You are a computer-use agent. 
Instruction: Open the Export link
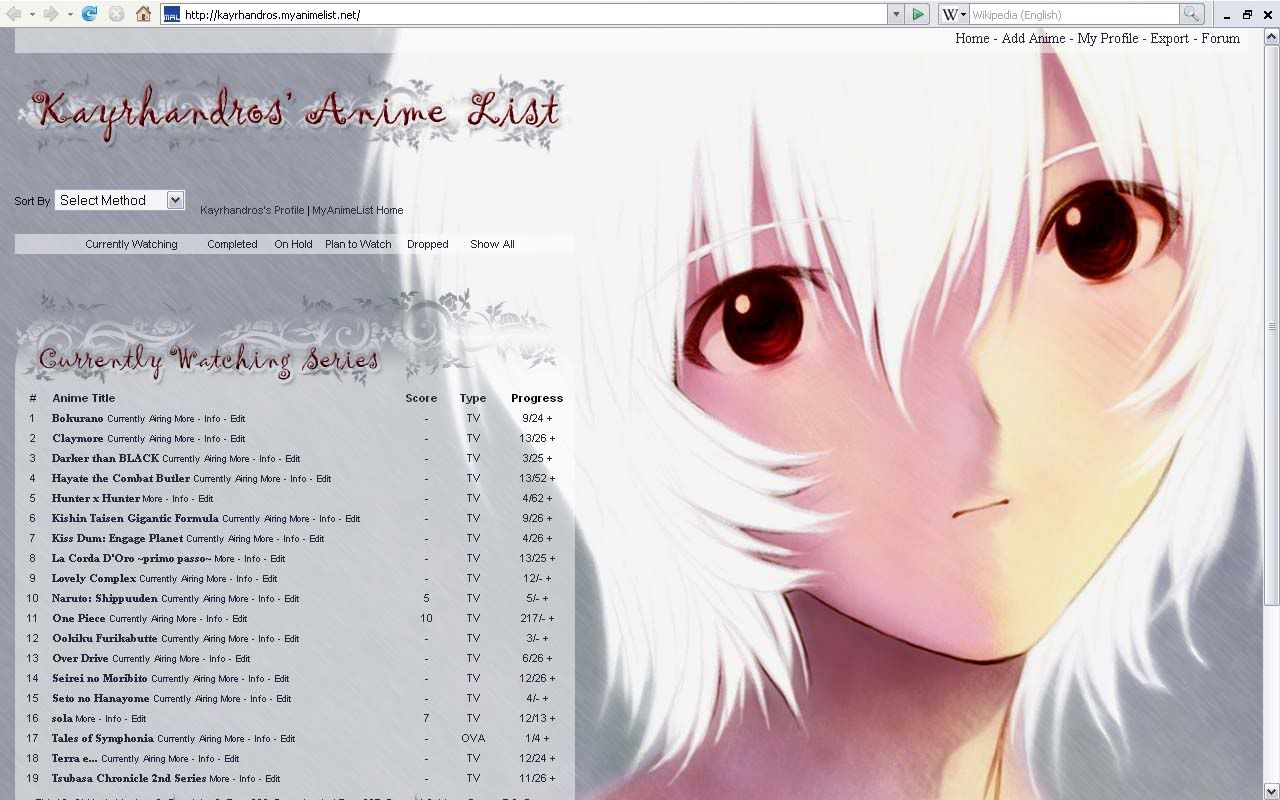[x=1169, y=38]
